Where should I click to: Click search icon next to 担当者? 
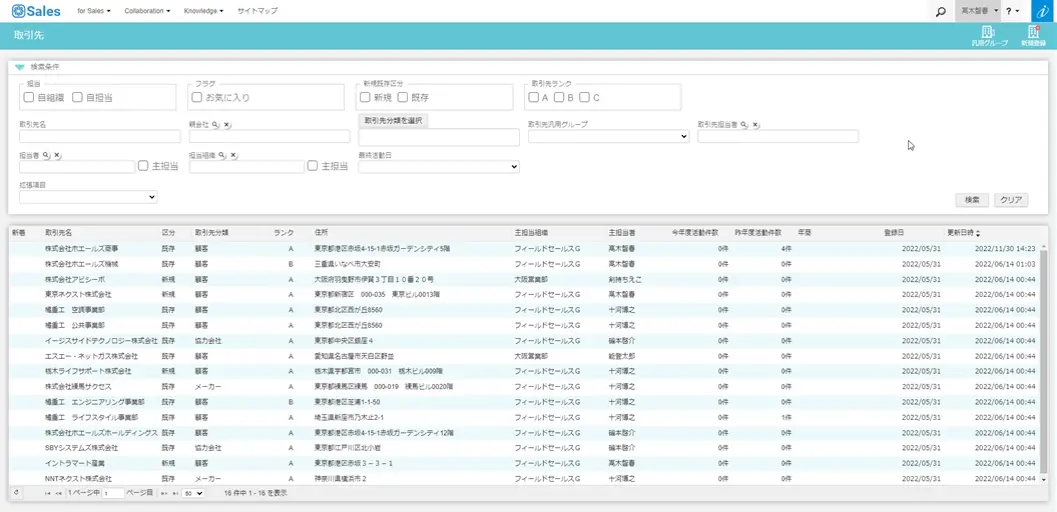click(x=46, y=155)
